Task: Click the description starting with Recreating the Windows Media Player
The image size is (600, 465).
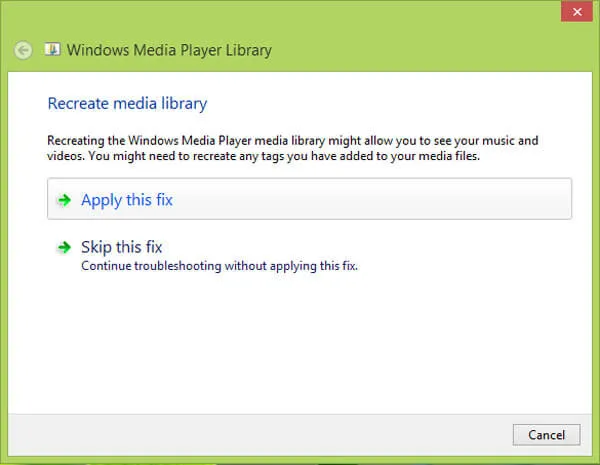Action: (293, 148)
